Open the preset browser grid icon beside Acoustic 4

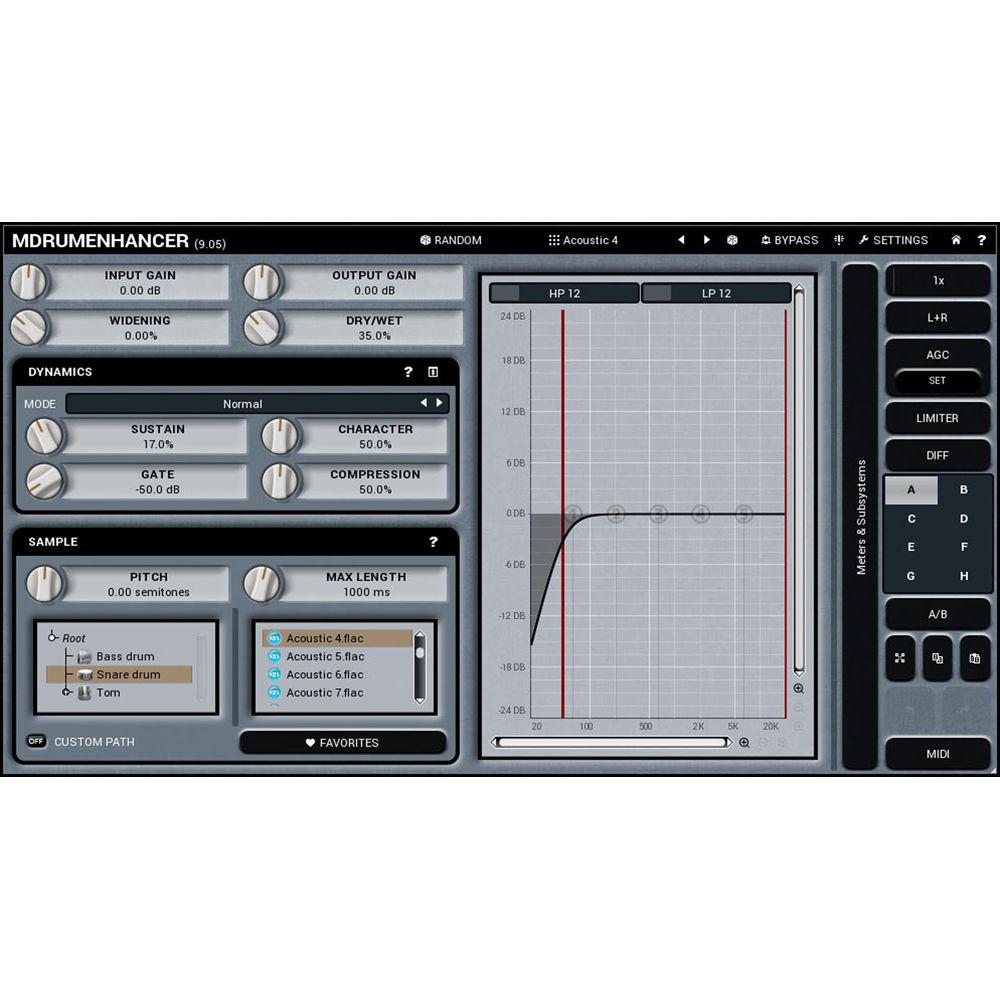tap(553, 240)
